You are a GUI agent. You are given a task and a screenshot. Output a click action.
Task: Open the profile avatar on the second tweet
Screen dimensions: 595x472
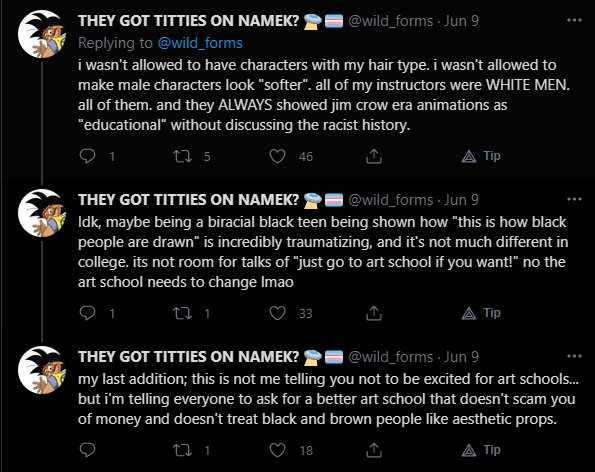(x=42, y=213)
